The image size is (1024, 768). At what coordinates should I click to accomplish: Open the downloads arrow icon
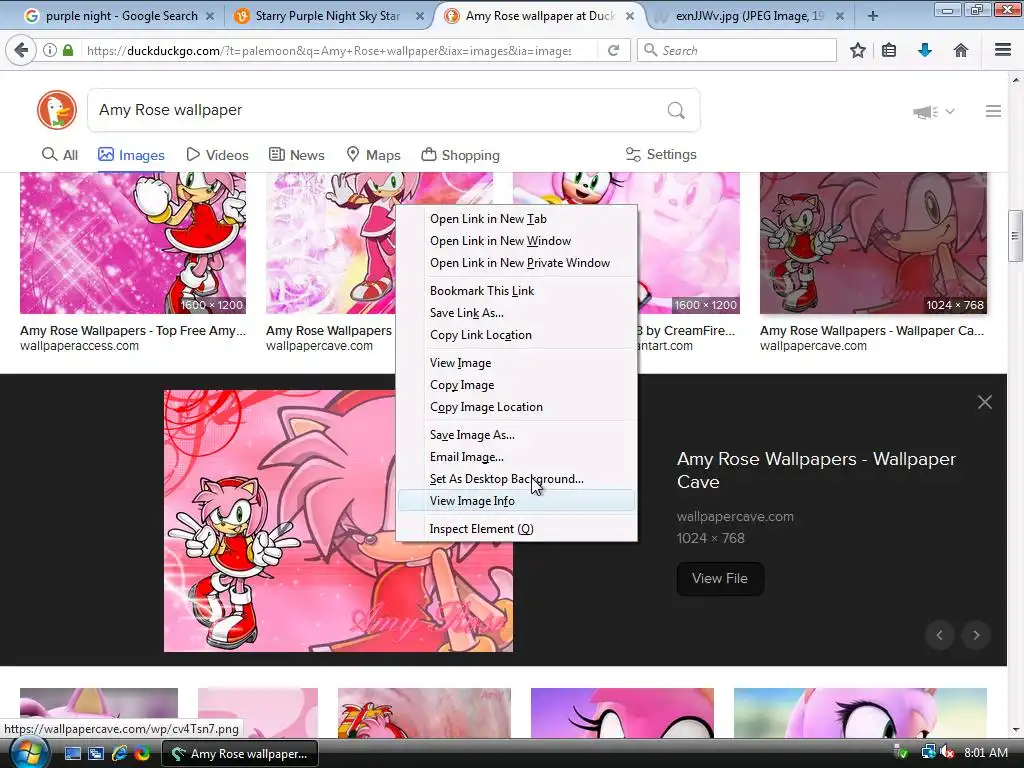pyautogui.click(x=925, y=50)
